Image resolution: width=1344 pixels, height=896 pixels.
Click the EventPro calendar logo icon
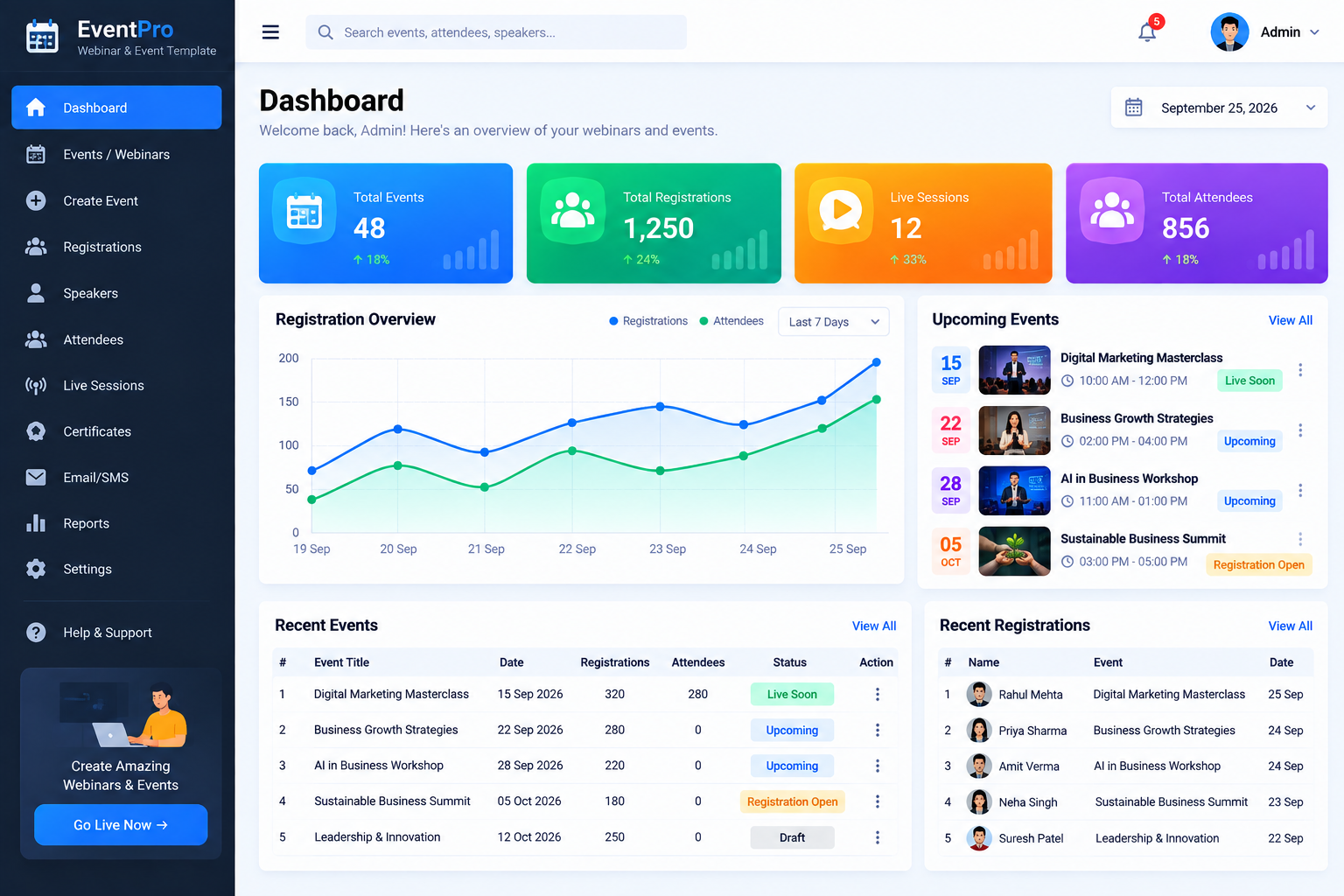[x=42, y=36]
